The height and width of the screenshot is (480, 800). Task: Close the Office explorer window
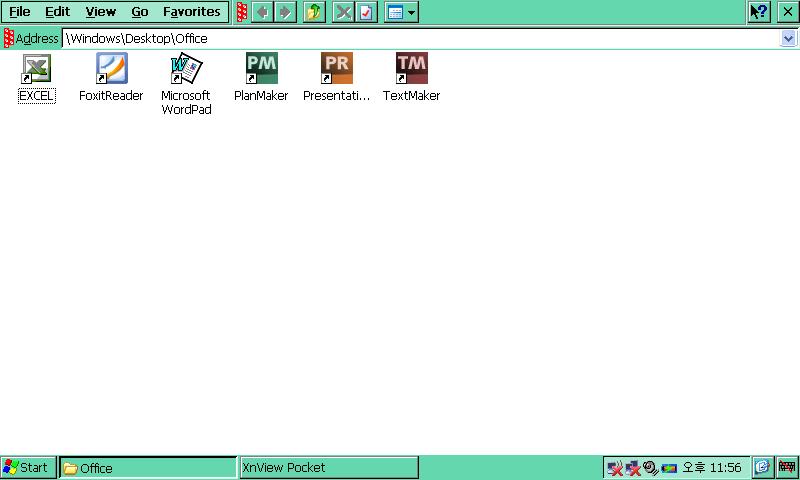click(x=788, y=12)
